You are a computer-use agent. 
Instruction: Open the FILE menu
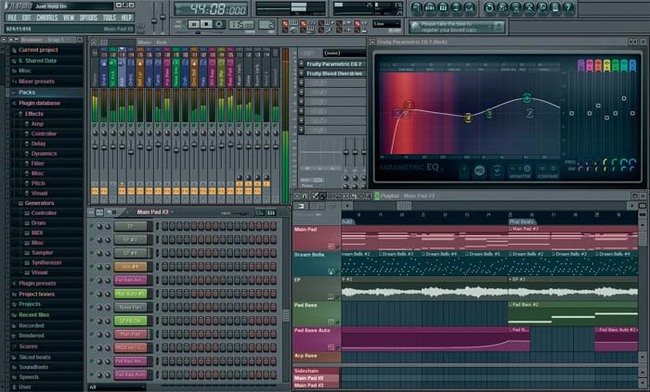(12, 17)
